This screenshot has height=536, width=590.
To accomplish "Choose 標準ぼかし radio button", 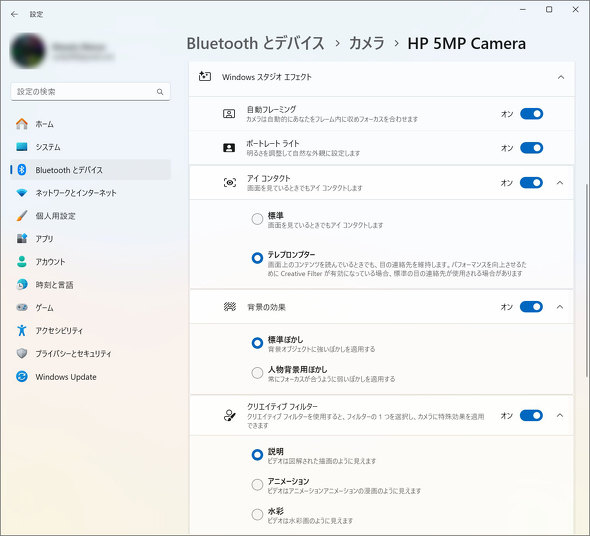I will tap(257, 343).
